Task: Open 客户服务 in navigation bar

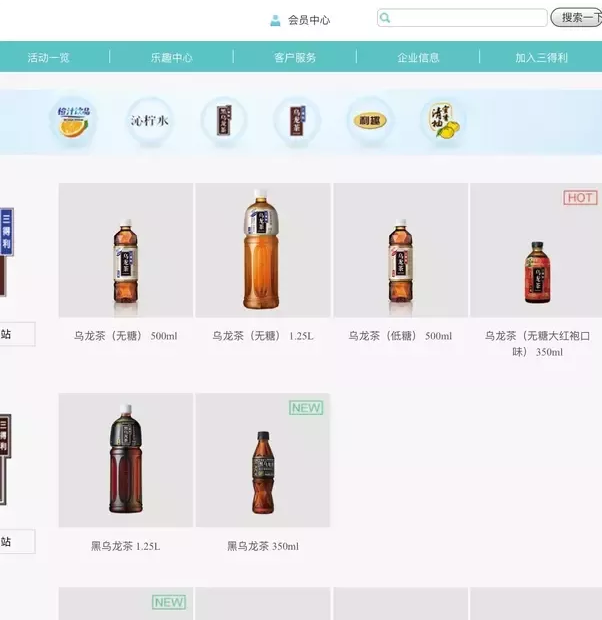Action: pos(295,58)
